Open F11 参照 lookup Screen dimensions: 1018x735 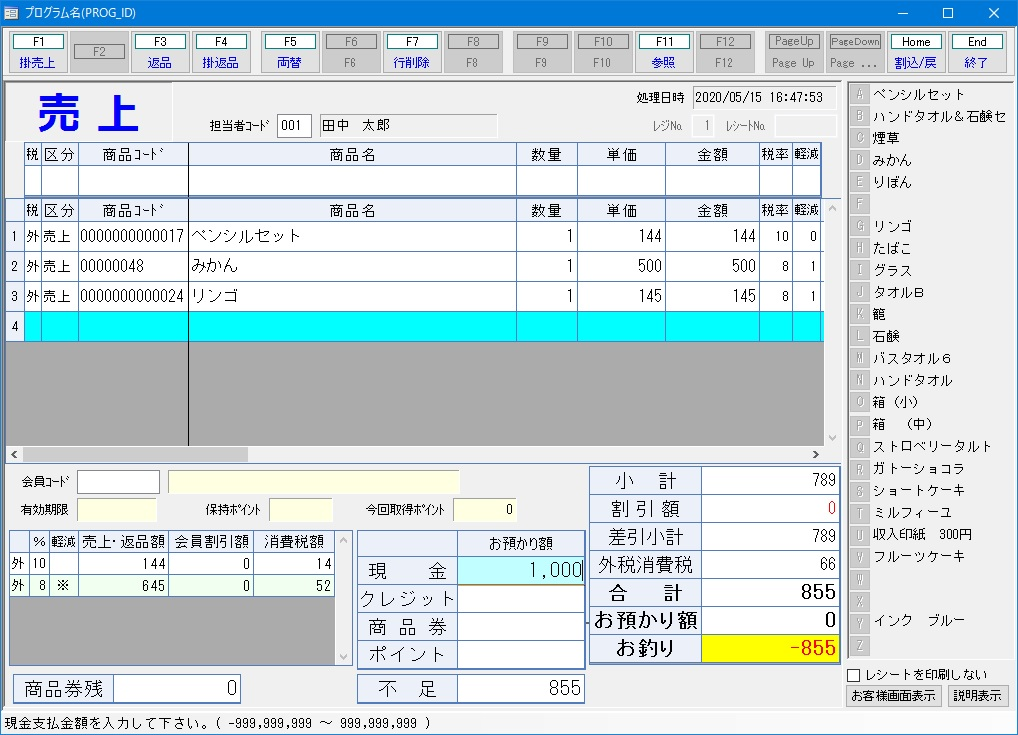pyautogui.click(x=664, y=52)
